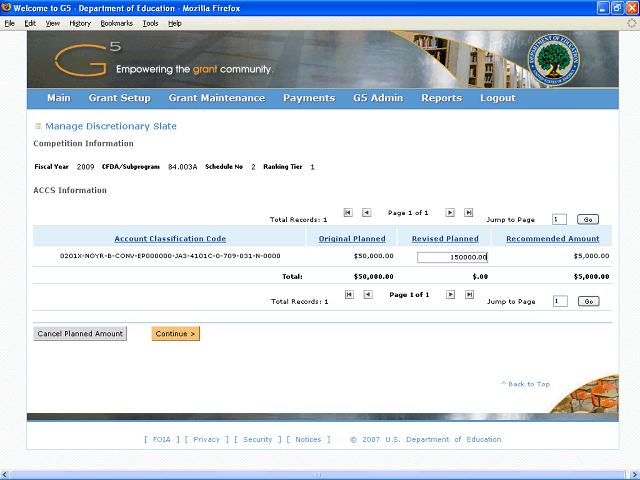Sort by Account Classification Code column

coord(170,239)
